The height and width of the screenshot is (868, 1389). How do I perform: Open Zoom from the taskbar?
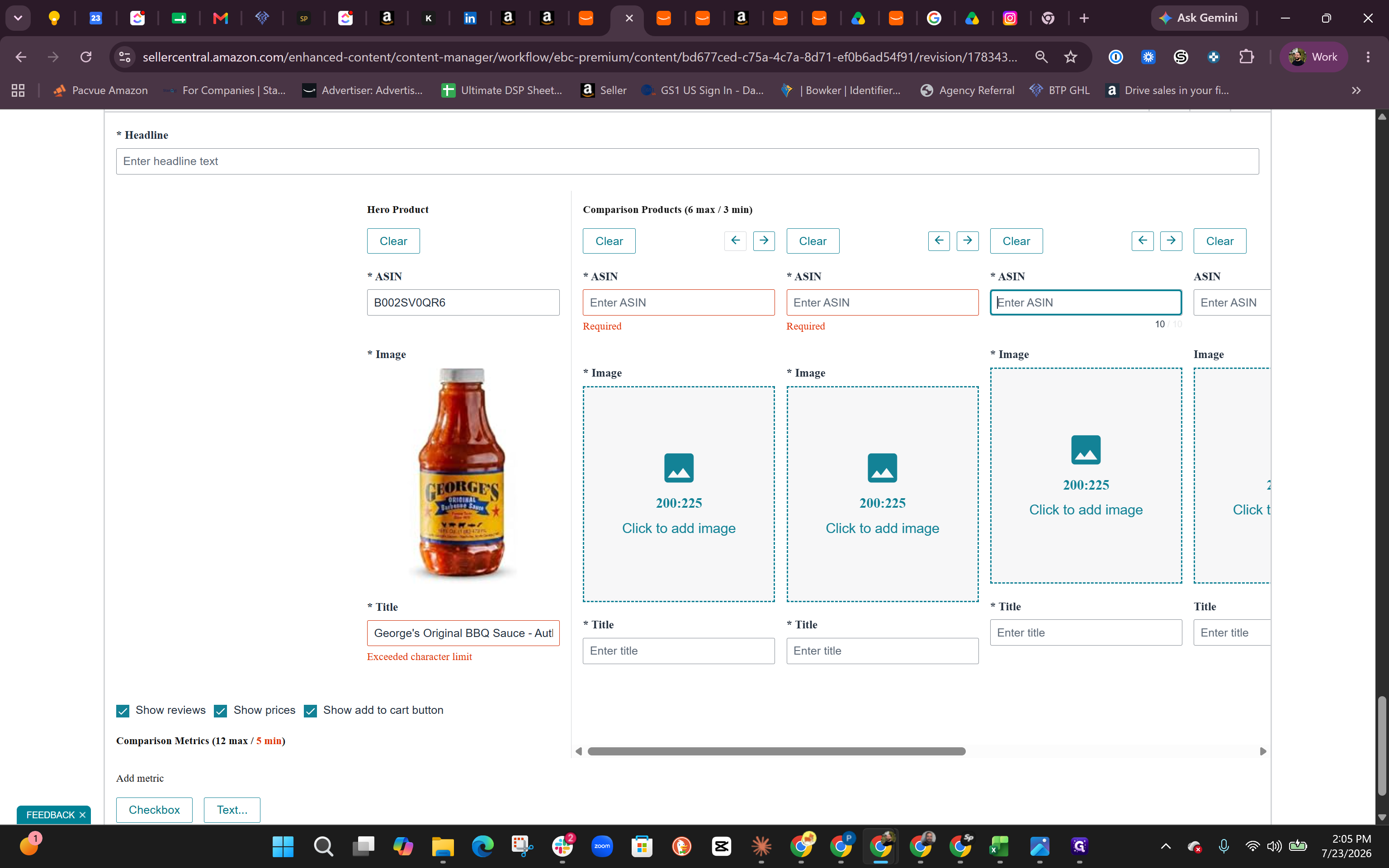click(602, 846)
